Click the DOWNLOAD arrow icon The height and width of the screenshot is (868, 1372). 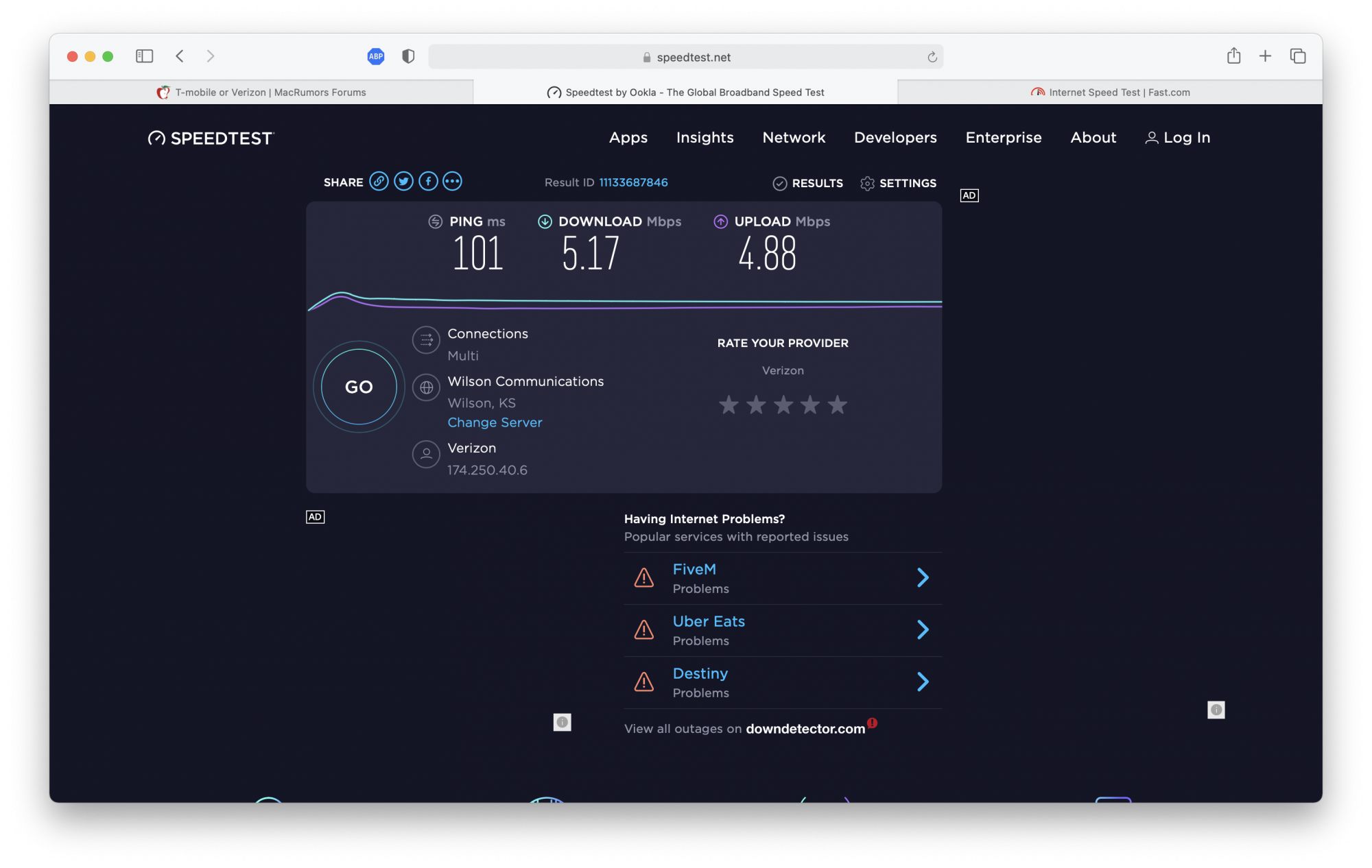[x=545, y=221]
